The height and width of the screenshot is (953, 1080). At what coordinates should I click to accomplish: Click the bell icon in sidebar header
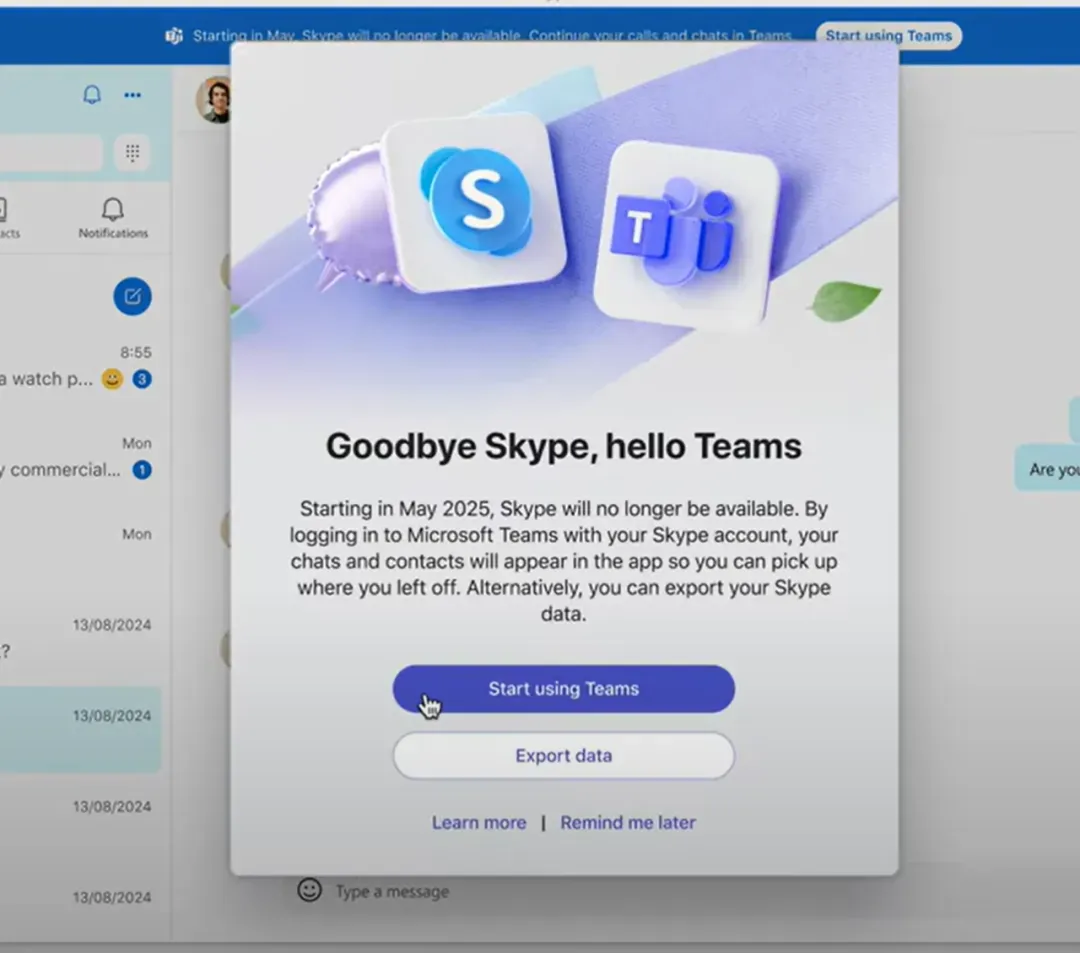(92, 94)
